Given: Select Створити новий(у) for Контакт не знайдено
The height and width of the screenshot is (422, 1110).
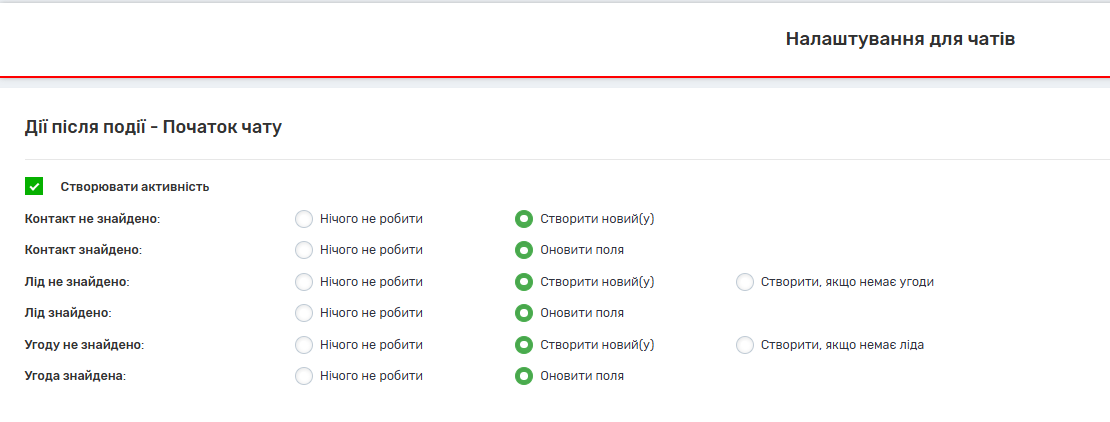Looking at the screenshot, I should click(x=523, y=218).
